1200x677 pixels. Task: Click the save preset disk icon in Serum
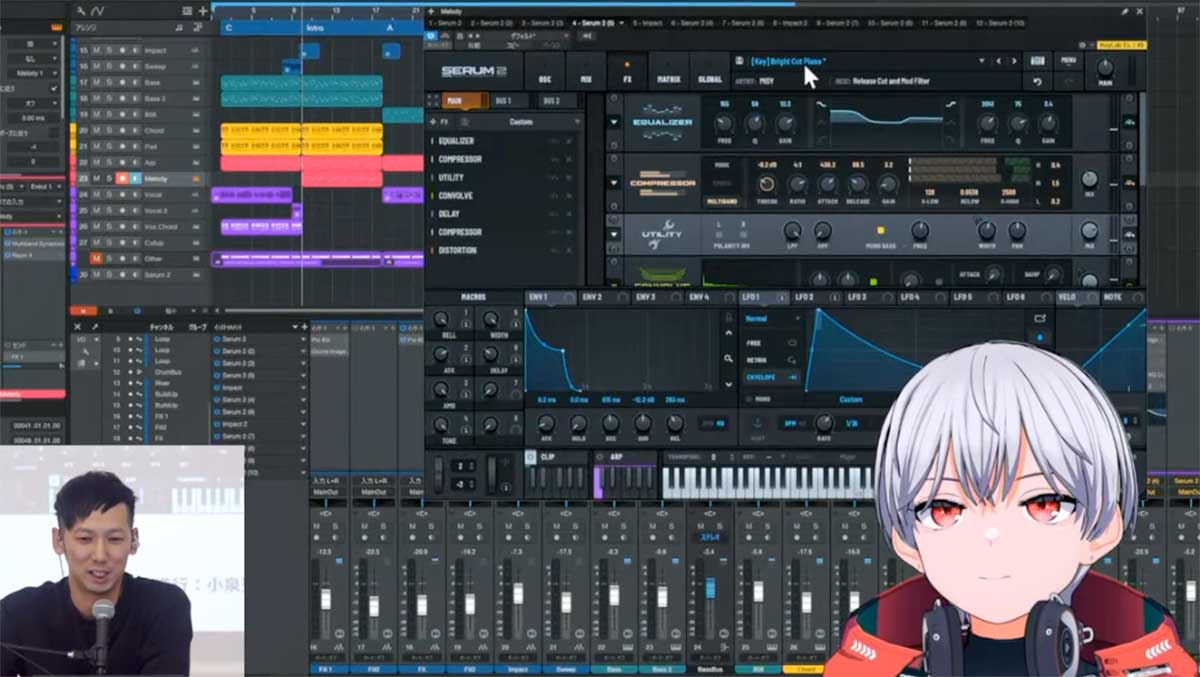click(x=738, y=61)
